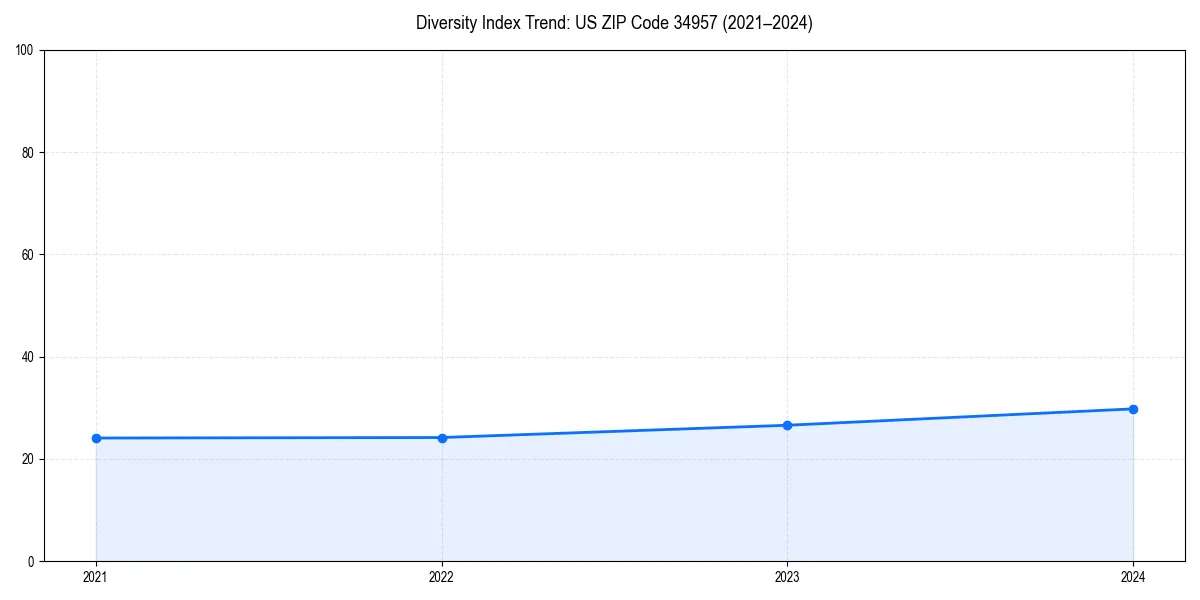Toggle the 2021 x-axis label

95,576
